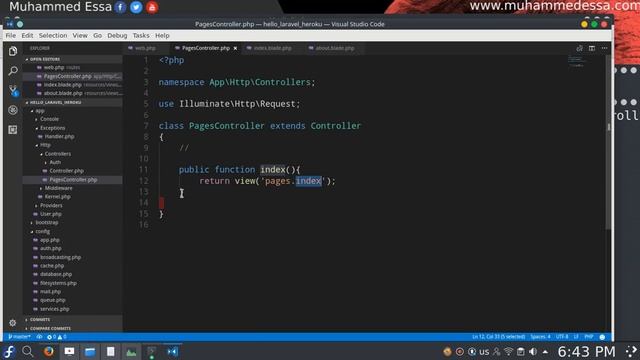640x360 pixels.
Task: Click the volume icon in system tray
Action: (x=533, y=351)
